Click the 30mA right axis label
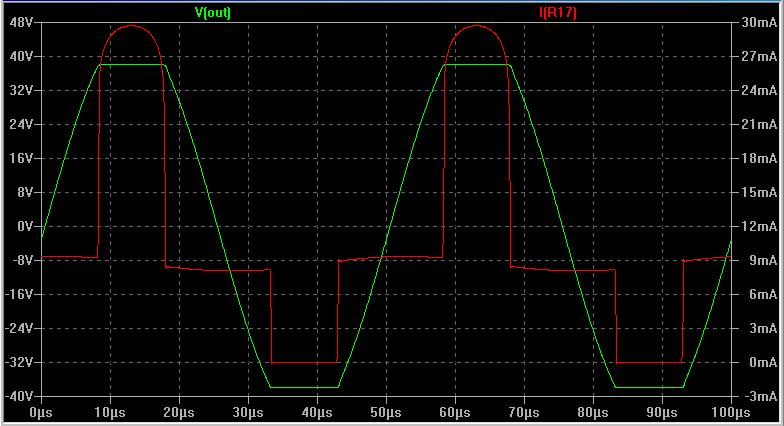The height and width of the screenshot is (426, 784). 759,22
